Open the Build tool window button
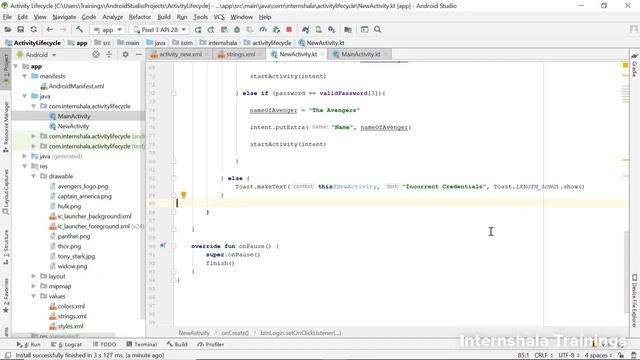640x360 pixels. pyautogui.click(x=177, y=344)
